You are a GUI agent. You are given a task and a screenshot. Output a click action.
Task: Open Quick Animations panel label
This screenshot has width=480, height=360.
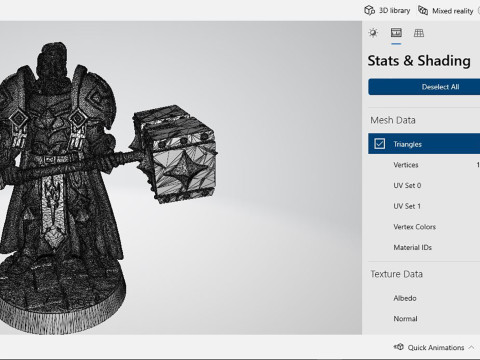click(x=436, y=347)
